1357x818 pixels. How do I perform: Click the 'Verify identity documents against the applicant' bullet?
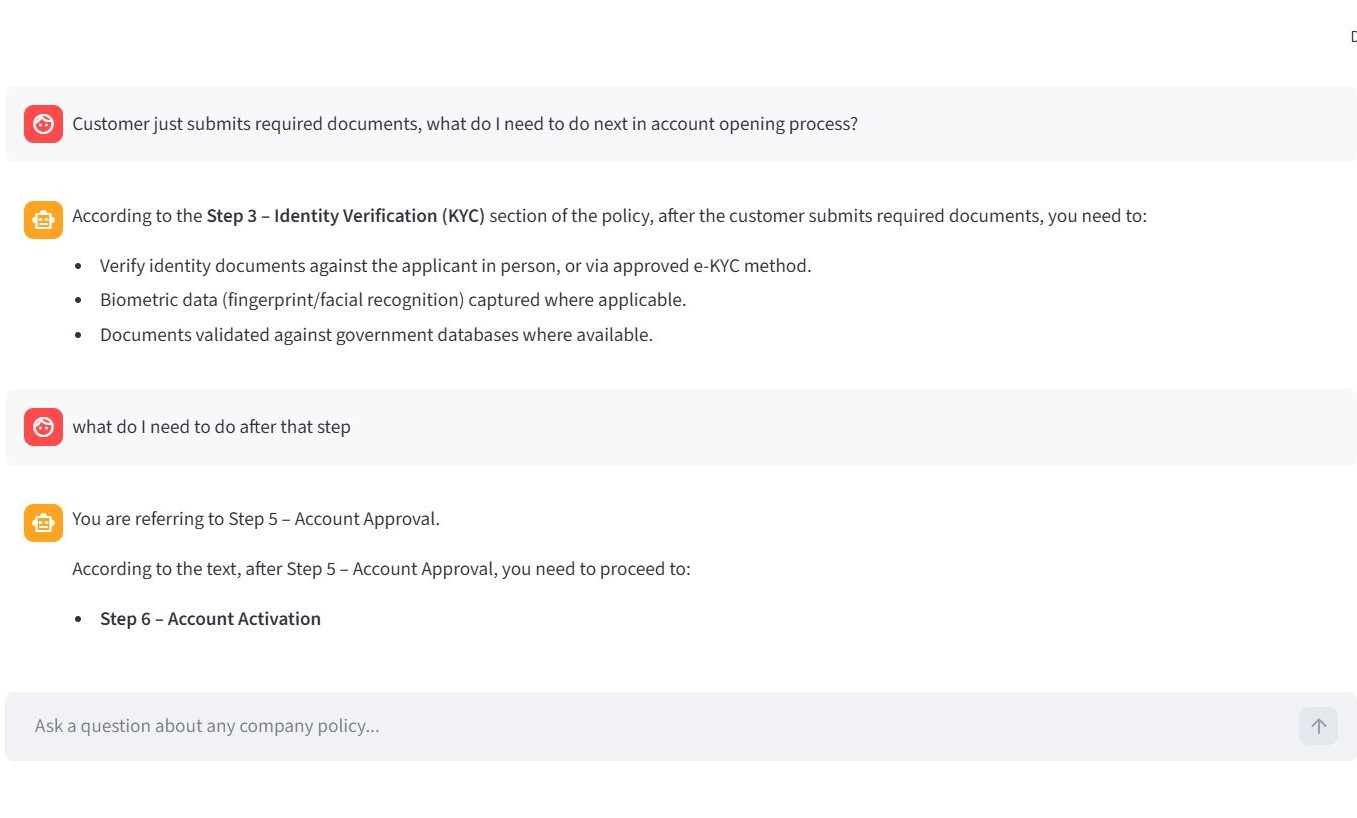[455, 266]
